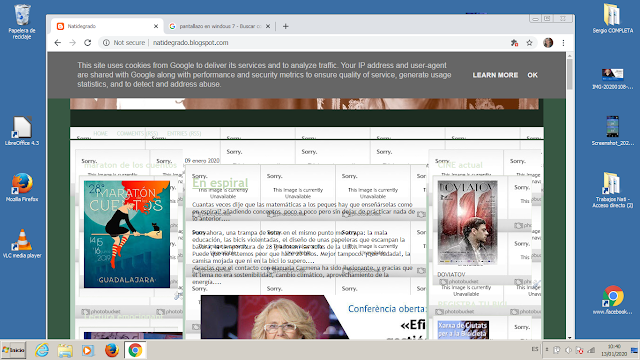Open the file explorer taskbar icon
The height and width of the screenshot is (360, 640).
click(x=65, y=350)
